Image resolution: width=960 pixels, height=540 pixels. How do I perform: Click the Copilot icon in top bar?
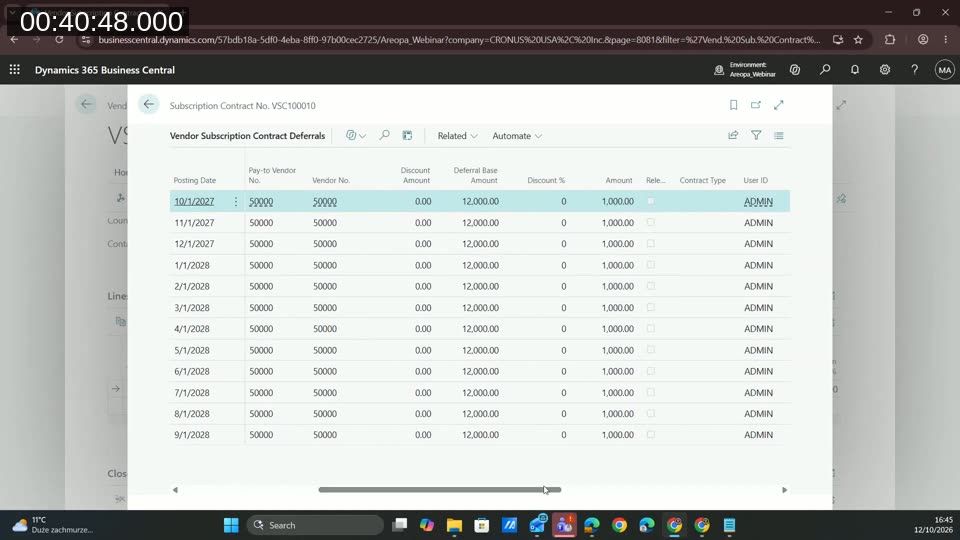[x=795, y=70]
